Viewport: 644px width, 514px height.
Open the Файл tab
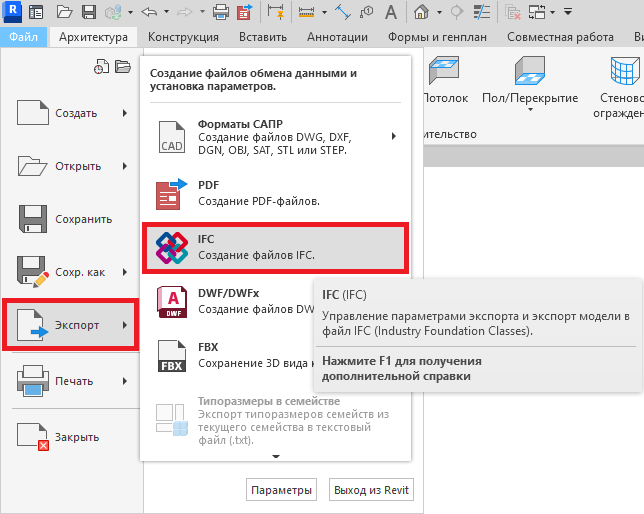click(x=23, y=37)
